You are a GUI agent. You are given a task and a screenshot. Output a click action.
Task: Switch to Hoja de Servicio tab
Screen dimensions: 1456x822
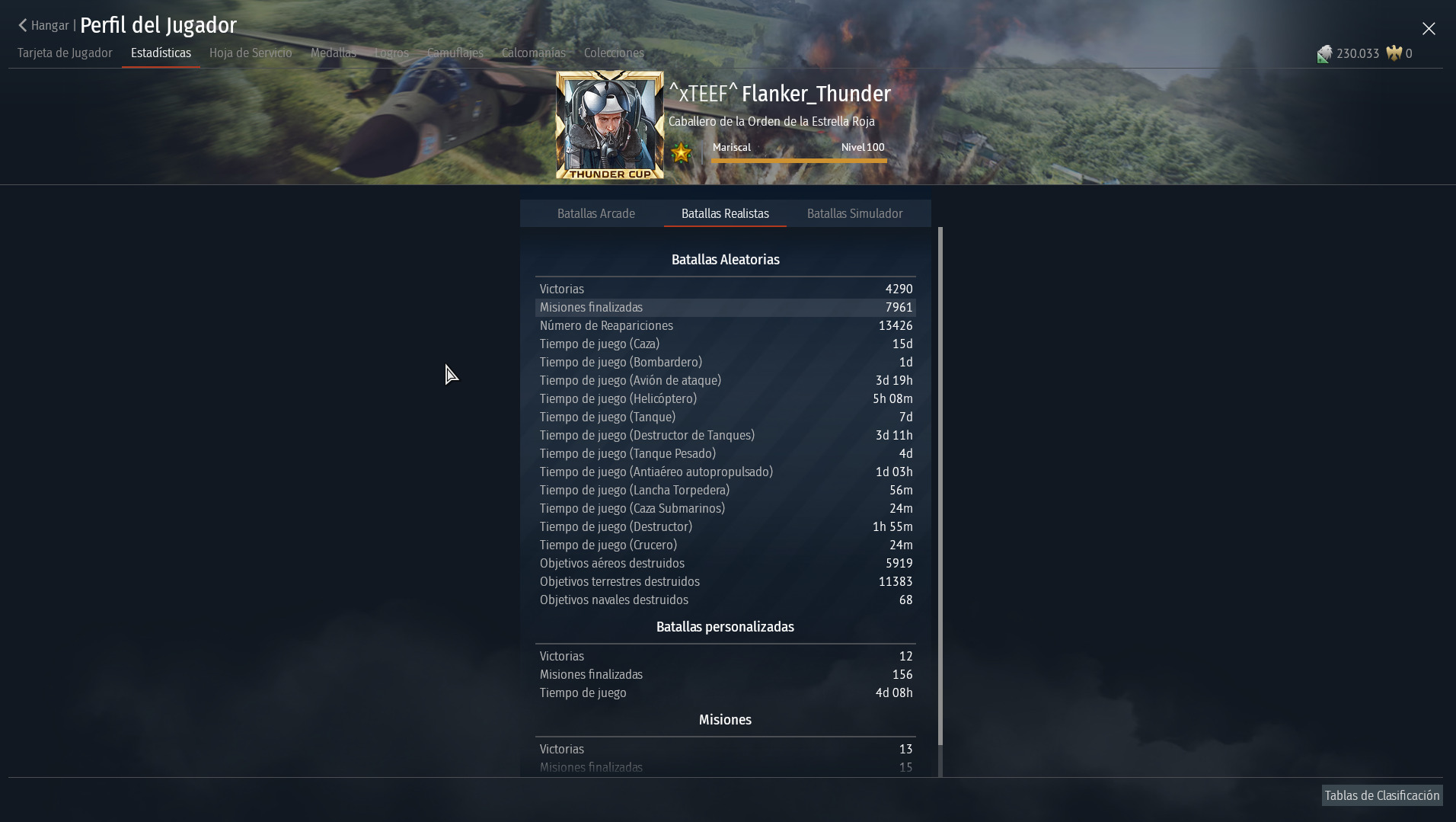[x=251, y=53]
